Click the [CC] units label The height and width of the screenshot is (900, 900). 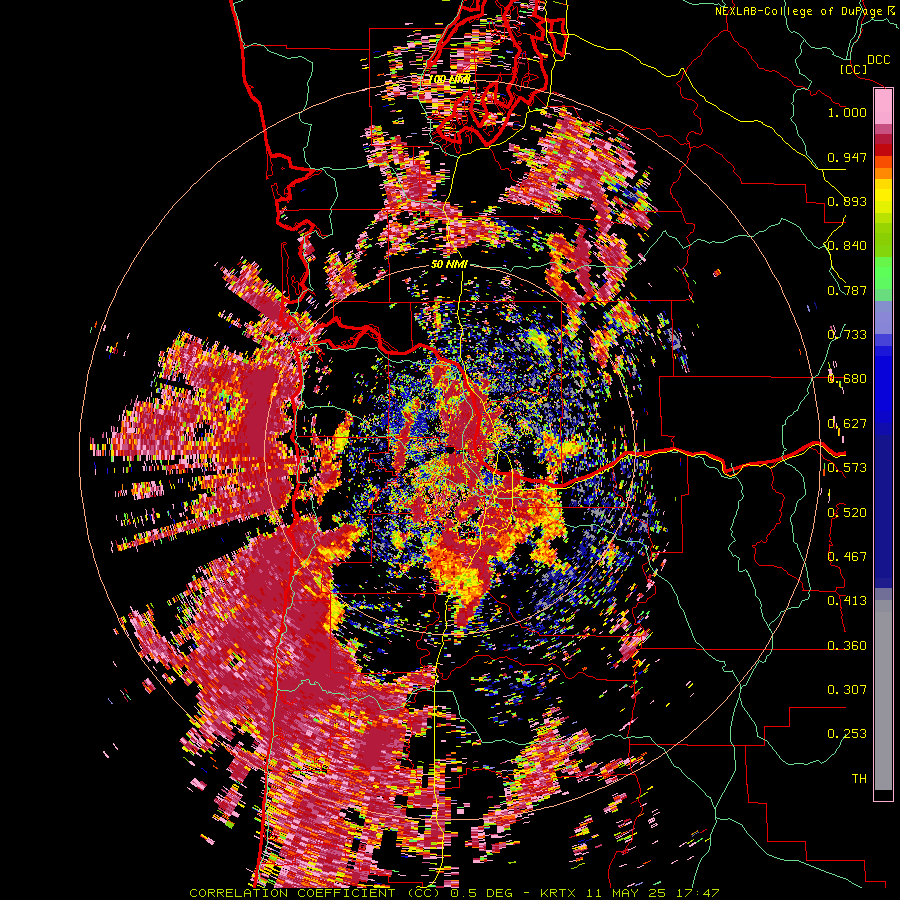click(854, 69)
